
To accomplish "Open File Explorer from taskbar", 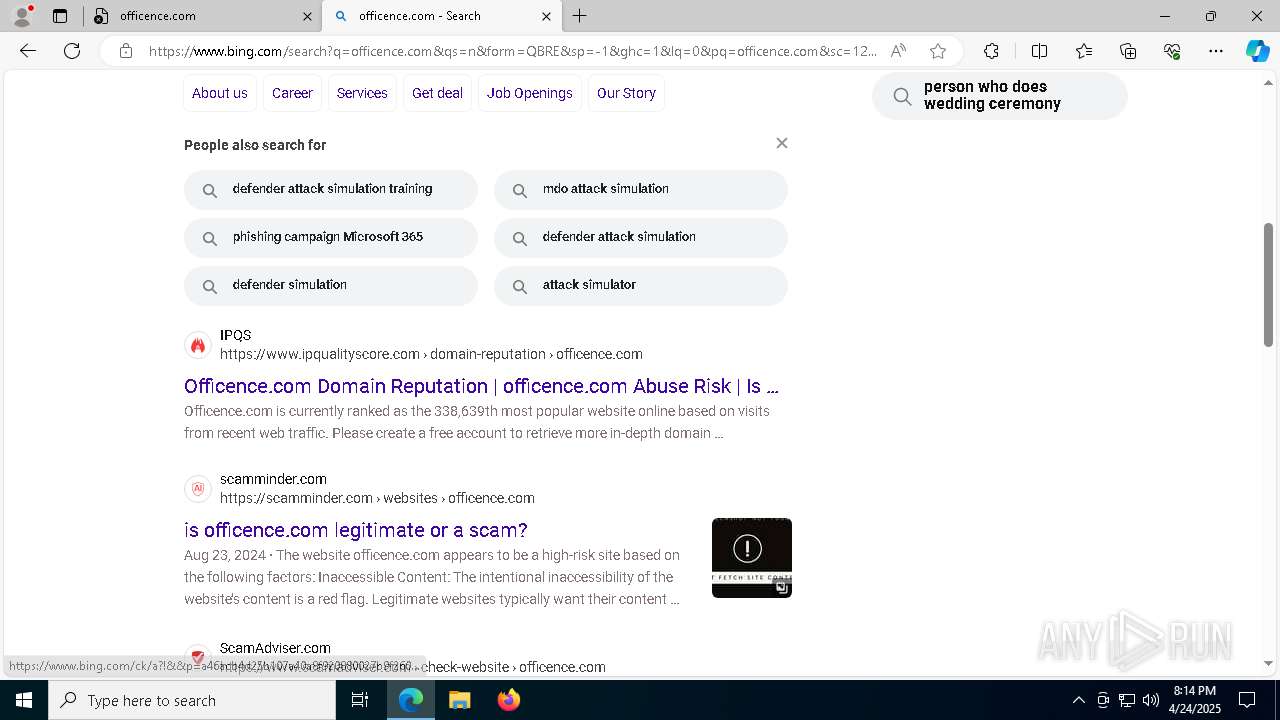I will click(460, 700).
